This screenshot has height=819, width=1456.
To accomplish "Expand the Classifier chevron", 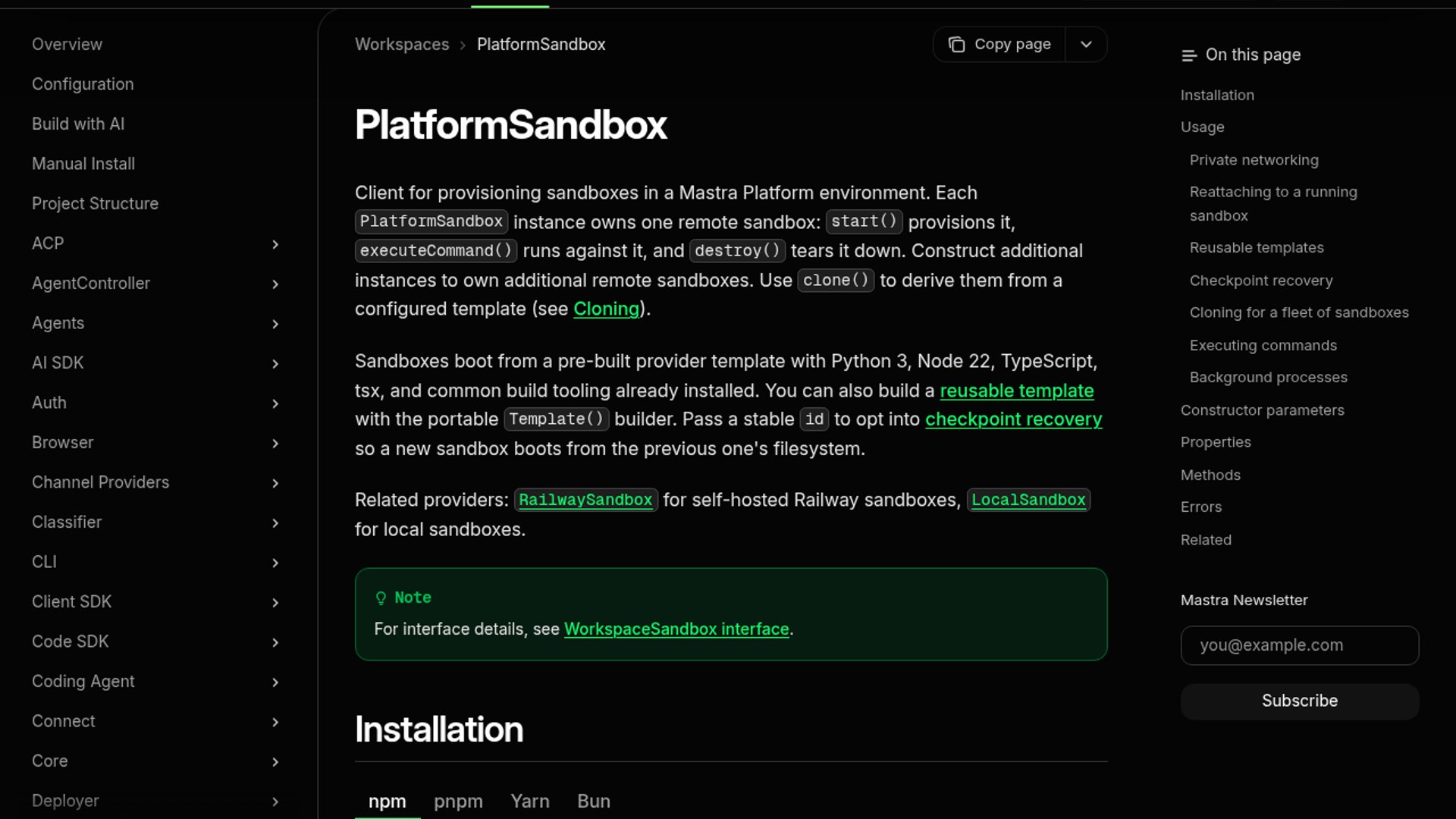I will (275, 523).
